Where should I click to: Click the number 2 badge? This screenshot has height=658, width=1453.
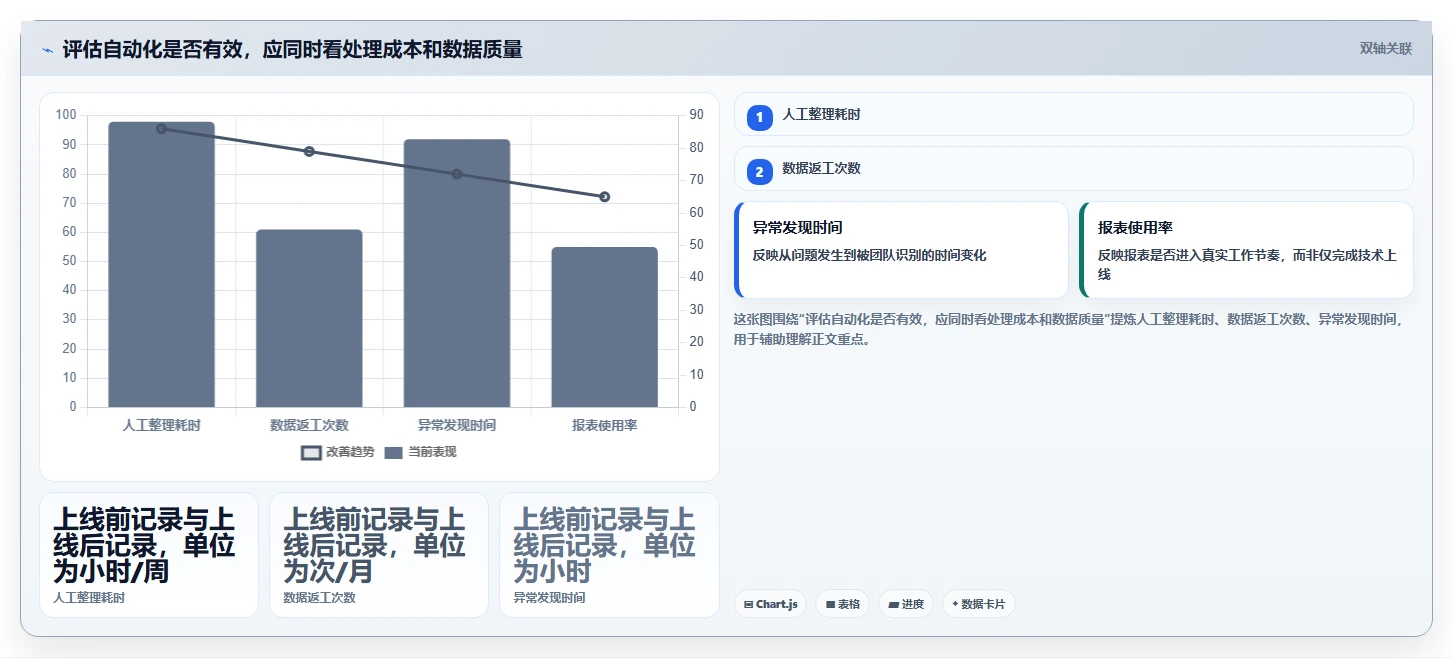point(760,172)
